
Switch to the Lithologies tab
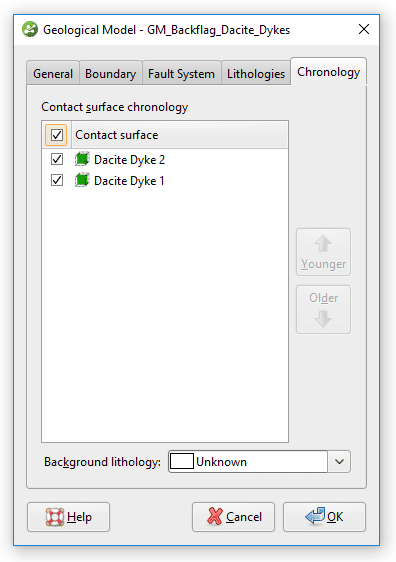click(x=256, y=73)
